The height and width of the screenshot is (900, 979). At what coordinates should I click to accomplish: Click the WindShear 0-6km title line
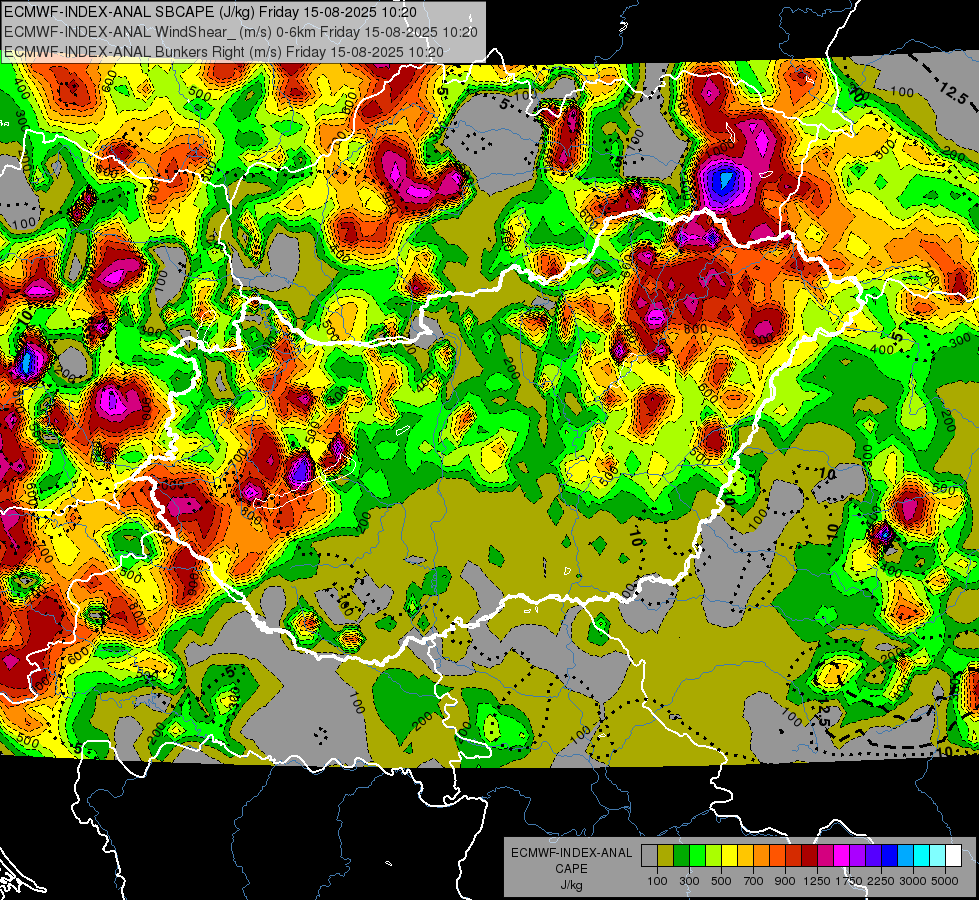pos(240,32)
